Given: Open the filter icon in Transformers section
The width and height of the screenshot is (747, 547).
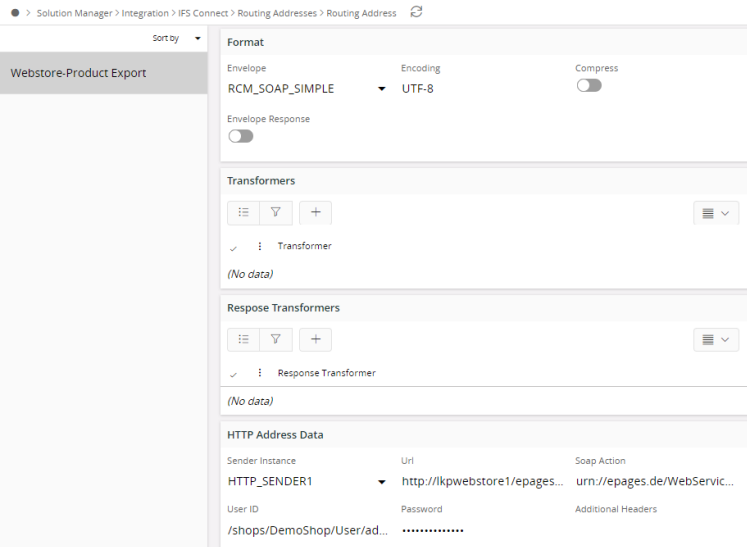Looking at the screenshot, I should click(275, 212).
